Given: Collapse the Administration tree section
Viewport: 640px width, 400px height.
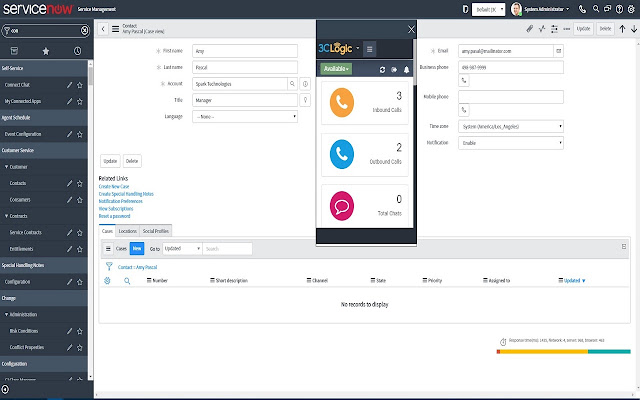Looking at the screenshot, I should 21,314.
